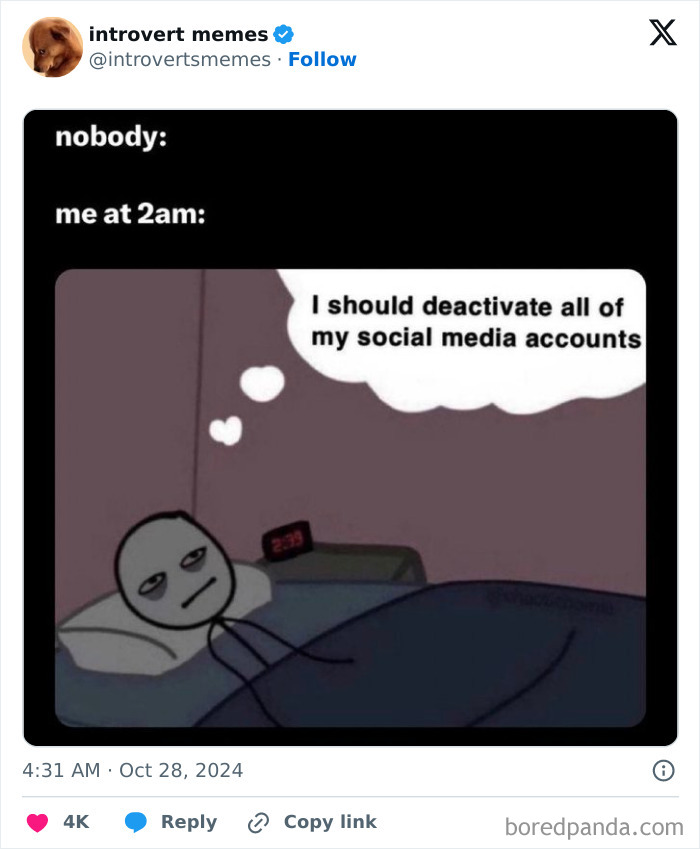
Task: Click the 4K likes count
Action: point(76,821)
